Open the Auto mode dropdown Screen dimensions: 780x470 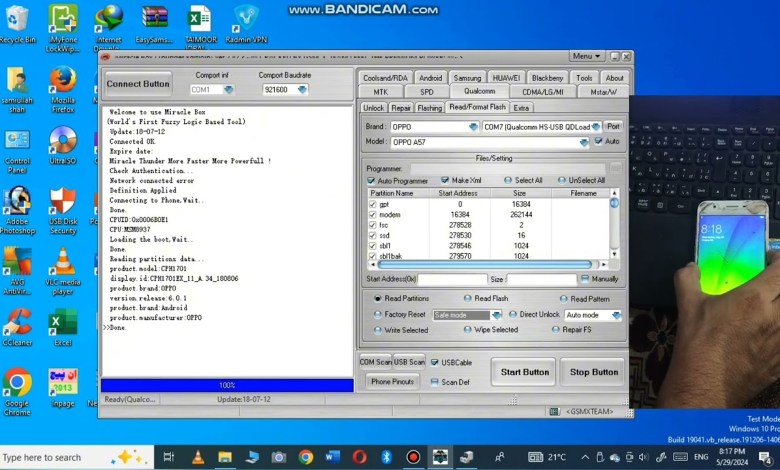tap(616, 315)
